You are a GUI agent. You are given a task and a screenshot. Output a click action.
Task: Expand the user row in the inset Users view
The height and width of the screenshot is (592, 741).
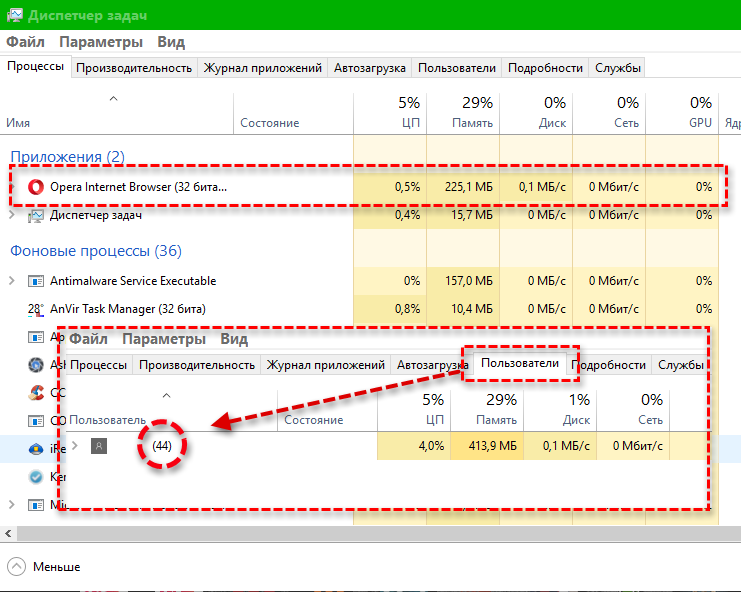(75, 445)
